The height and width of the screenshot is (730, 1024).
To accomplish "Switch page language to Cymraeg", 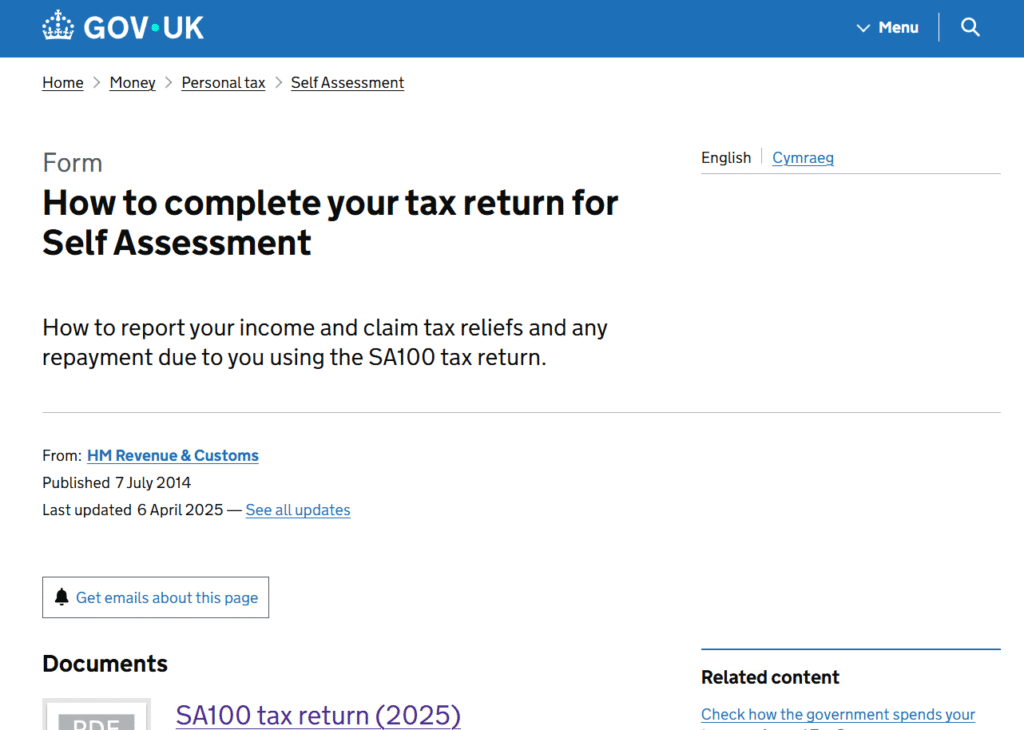I will [802, 158].
